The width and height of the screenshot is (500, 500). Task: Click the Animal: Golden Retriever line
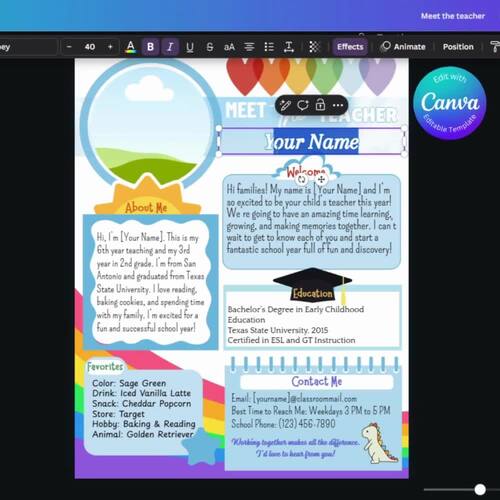pos(143,434)
